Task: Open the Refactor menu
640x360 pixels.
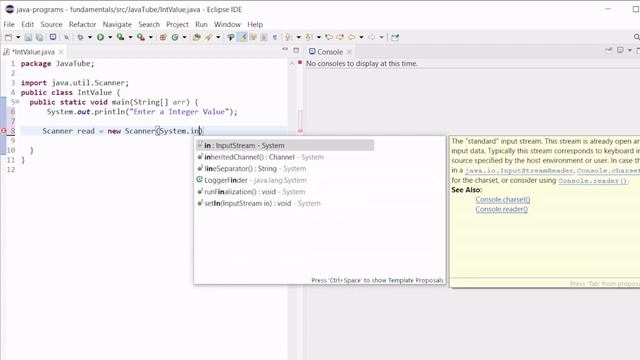Action: [82, 24]
